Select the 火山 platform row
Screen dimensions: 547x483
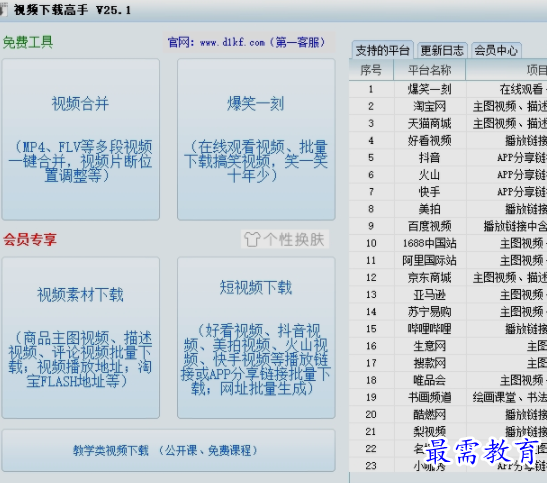pyautogui.click(x=429, y=175)
